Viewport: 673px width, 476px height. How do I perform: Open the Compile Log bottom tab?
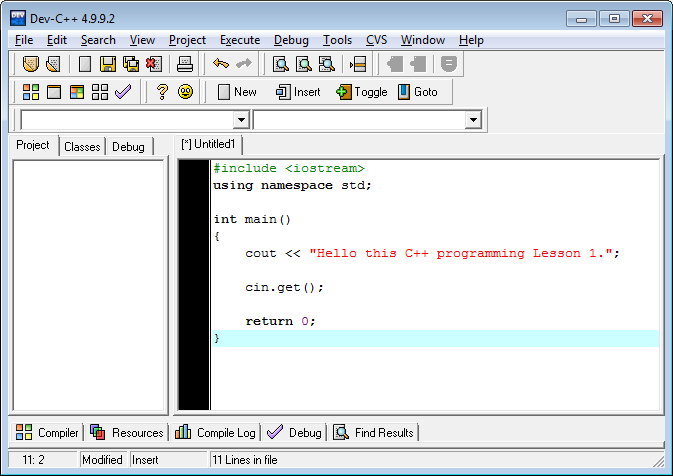coord(215,433)
